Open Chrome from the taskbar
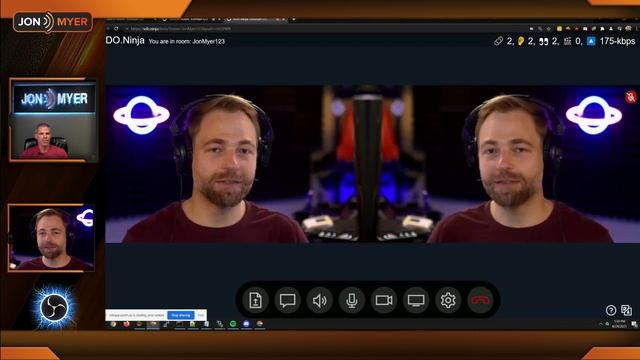This screenshot has height=360, width=640. click(113, 324)
